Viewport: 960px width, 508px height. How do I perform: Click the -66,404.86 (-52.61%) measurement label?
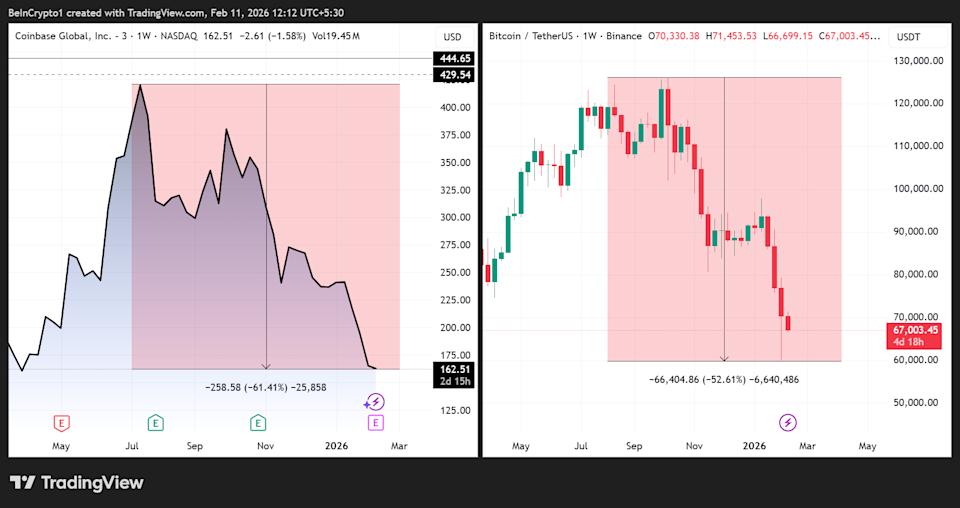[x=724, y=379]
